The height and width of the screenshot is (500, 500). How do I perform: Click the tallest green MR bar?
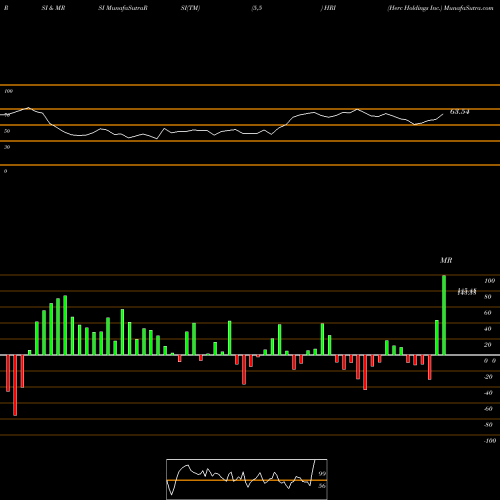(444, 315)
